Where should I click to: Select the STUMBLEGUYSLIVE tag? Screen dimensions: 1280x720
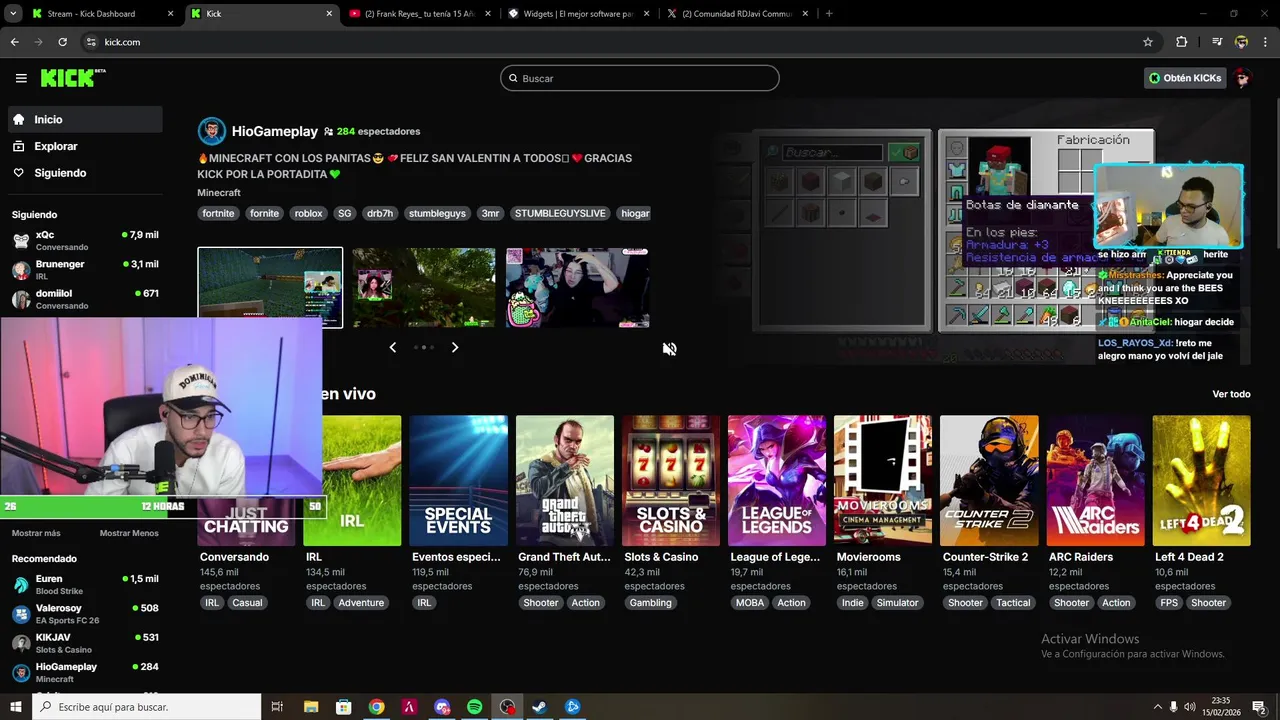click(559, 213)
